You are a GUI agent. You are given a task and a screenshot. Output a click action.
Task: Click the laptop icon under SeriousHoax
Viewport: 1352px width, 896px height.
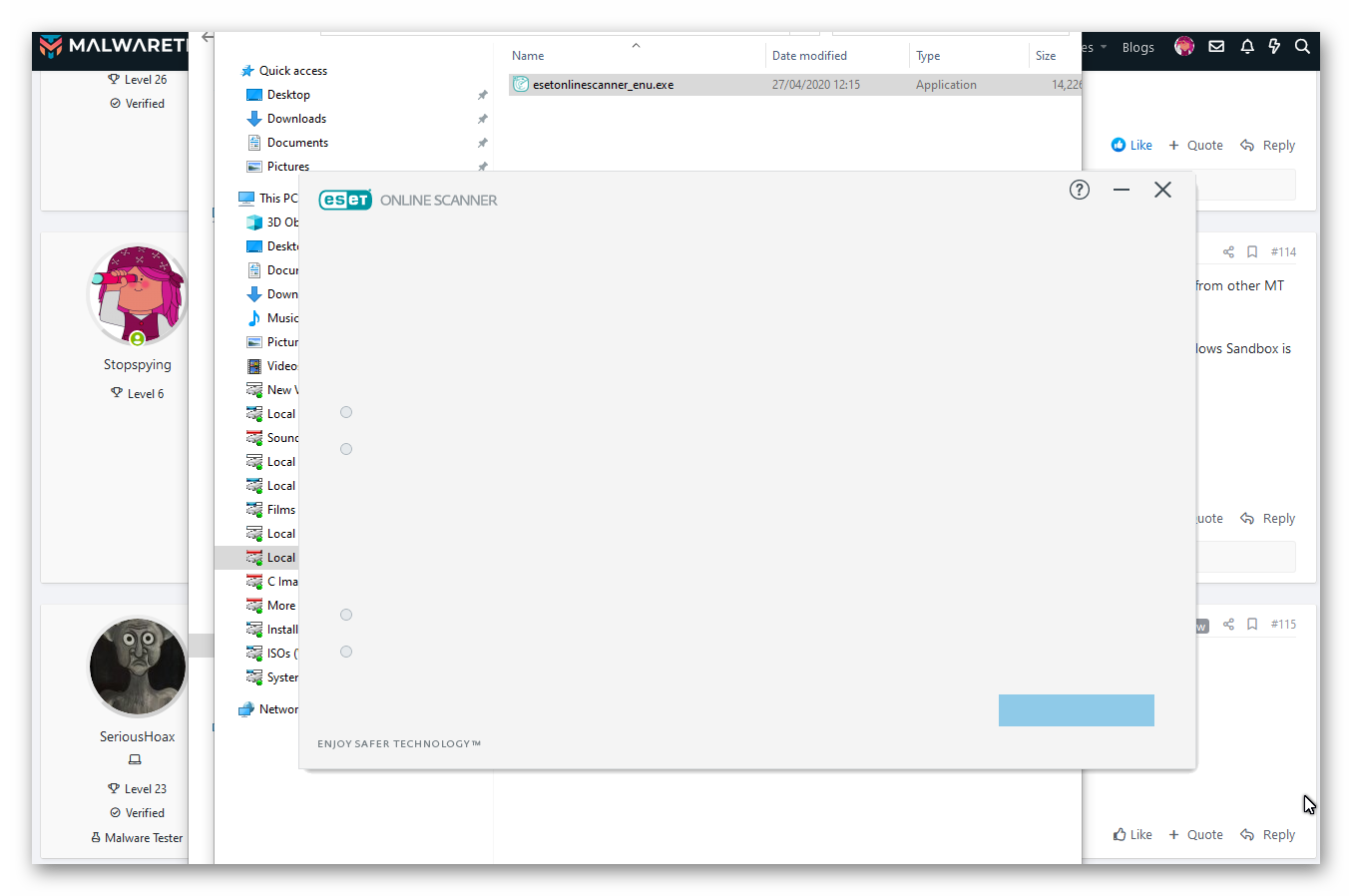(135, 760)
